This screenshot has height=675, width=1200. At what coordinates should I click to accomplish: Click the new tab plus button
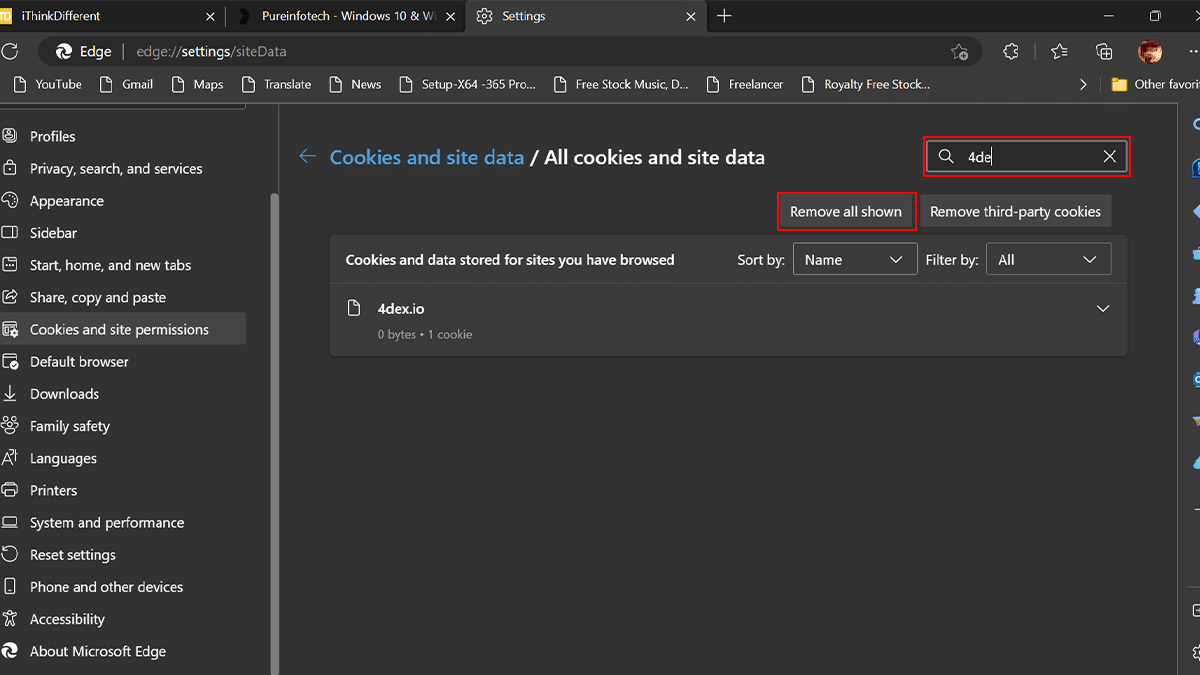[724, 16]
